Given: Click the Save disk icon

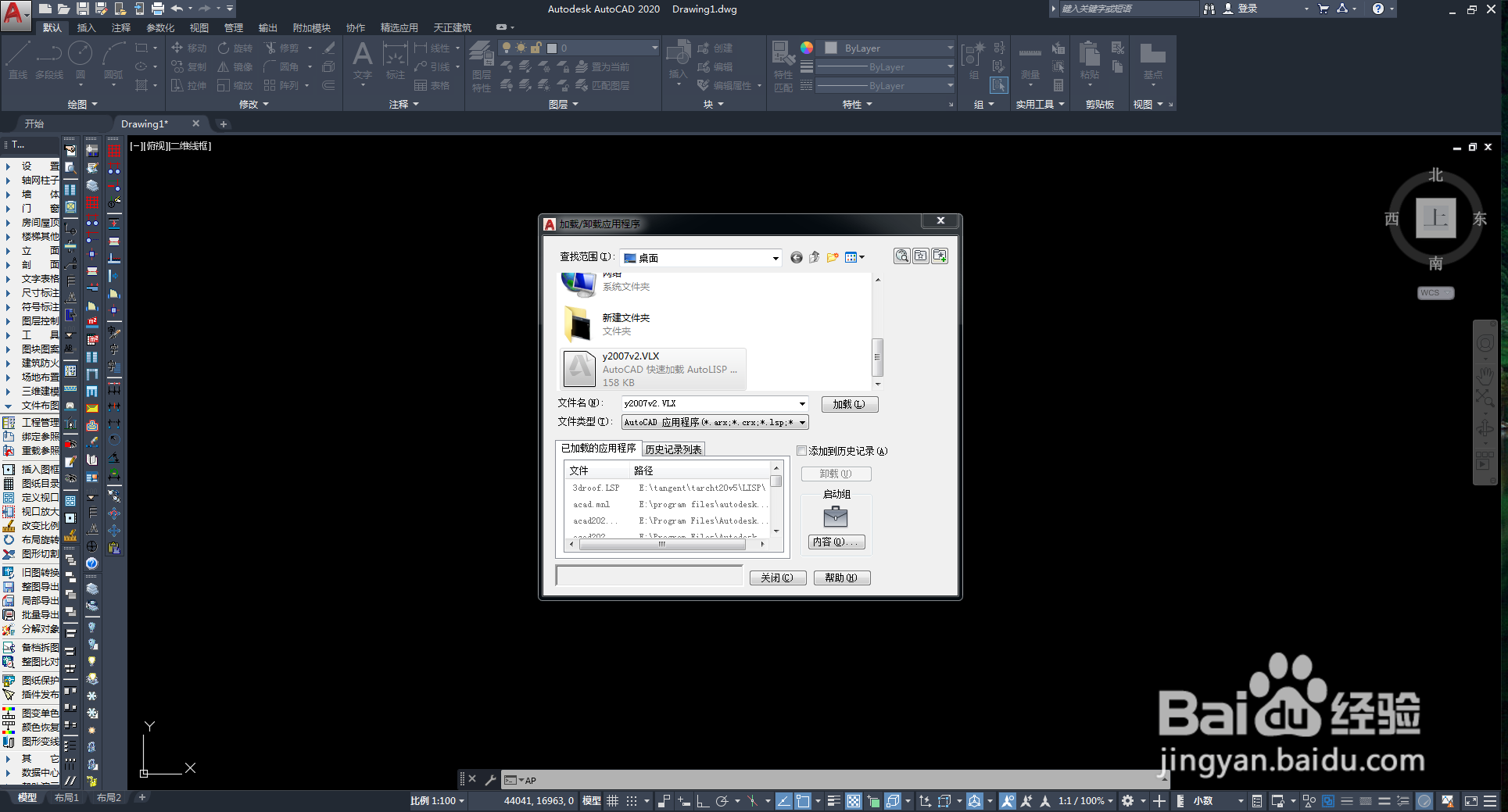Looking at the screenshot, I should pos(82,9).
